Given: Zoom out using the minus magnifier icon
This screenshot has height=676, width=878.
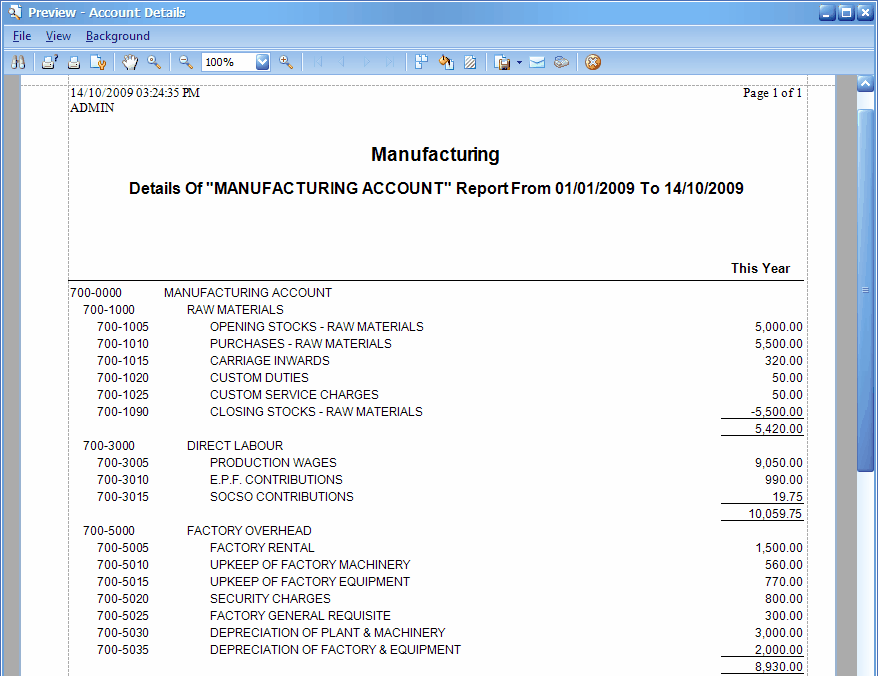Looking at the screenshot, I should 186,62.
